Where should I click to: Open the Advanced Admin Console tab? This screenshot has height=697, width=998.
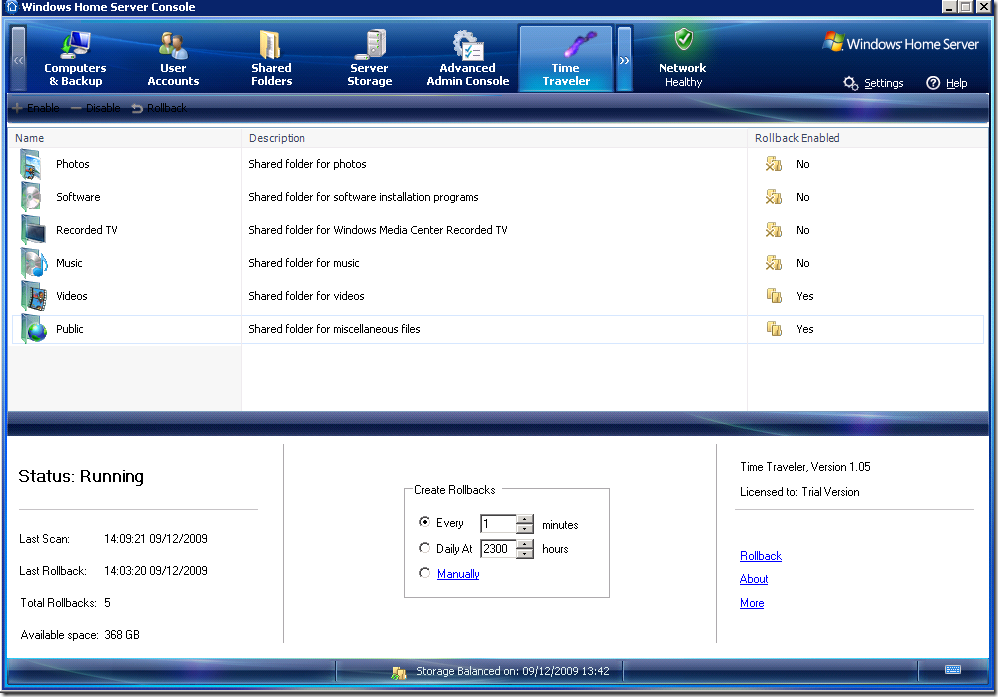click(467, 59)
